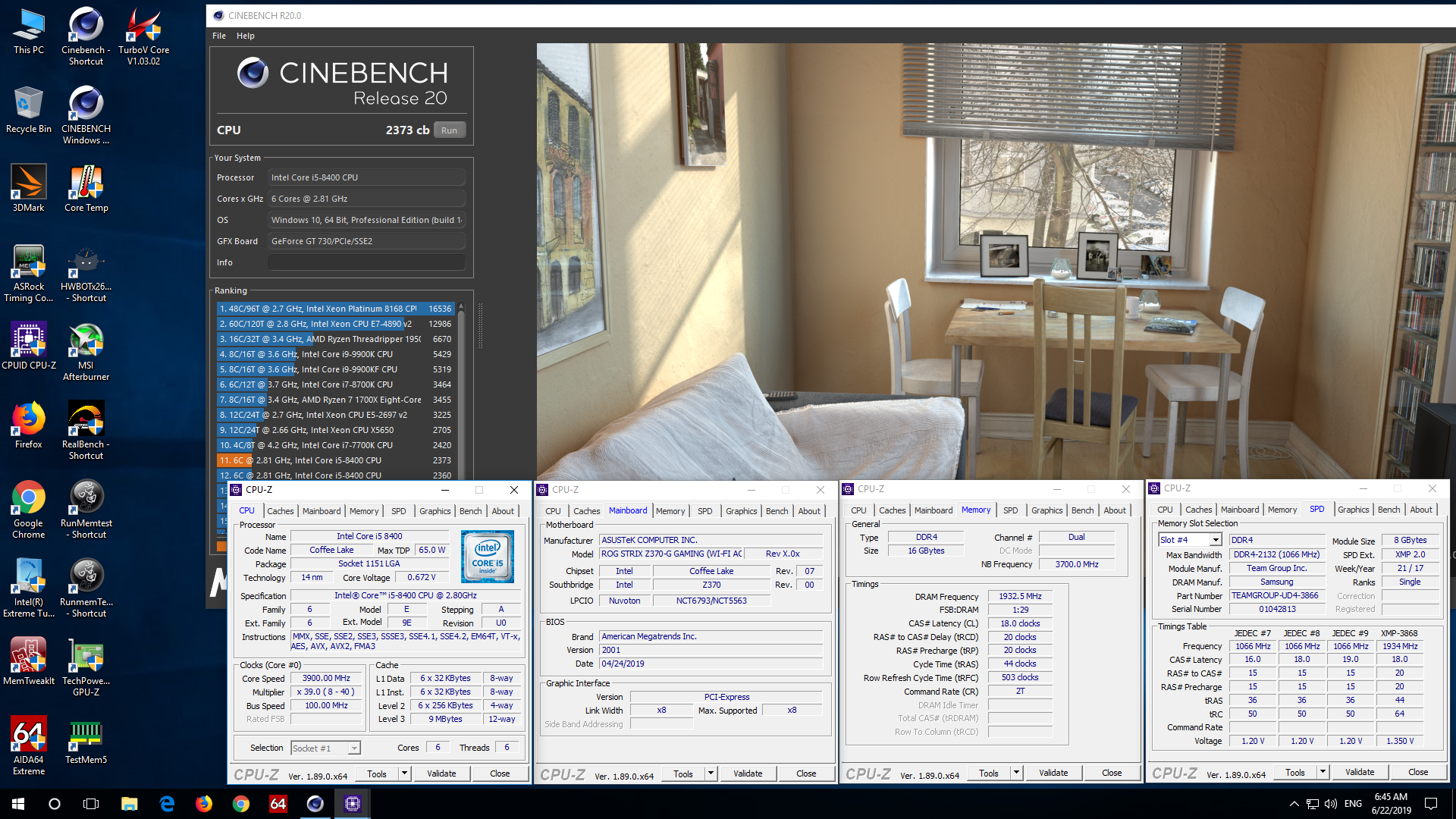
Task: Open Action Center notifications icon
Action: pyautogui.click(x=1431, y=804)
